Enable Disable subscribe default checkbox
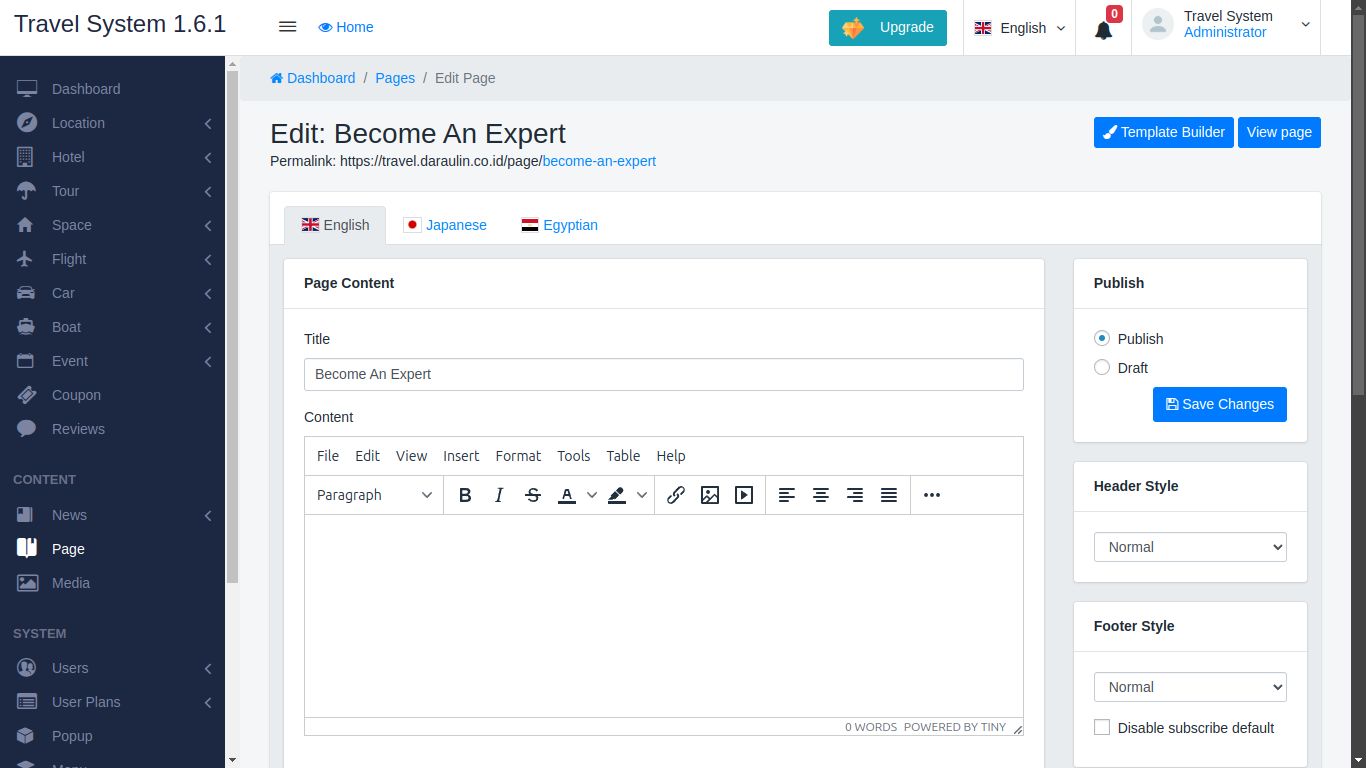The width and height of the screenshot is (1366, 768). click(1102, 728)
